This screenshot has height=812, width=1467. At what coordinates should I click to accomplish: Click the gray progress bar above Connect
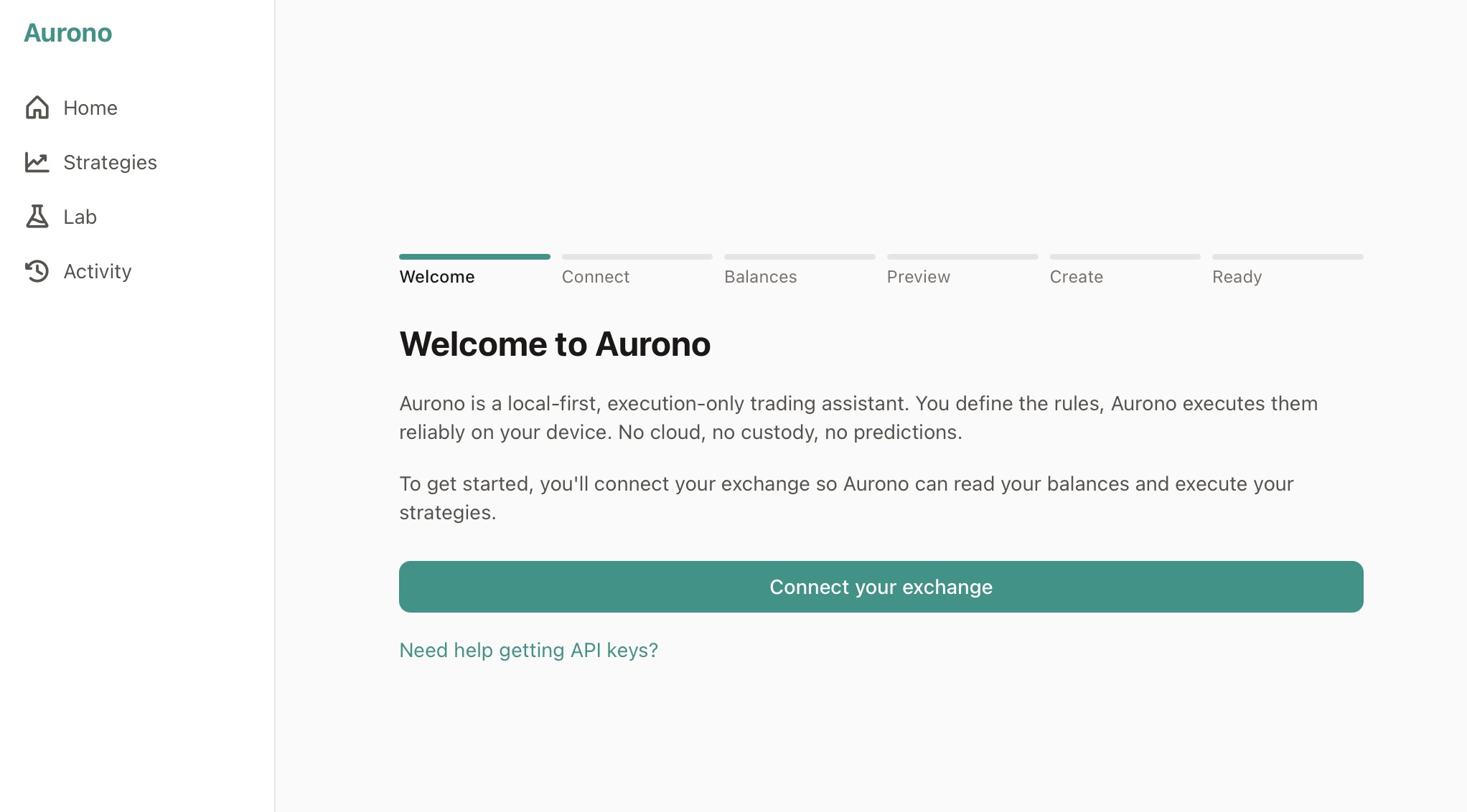pos(637,257)
